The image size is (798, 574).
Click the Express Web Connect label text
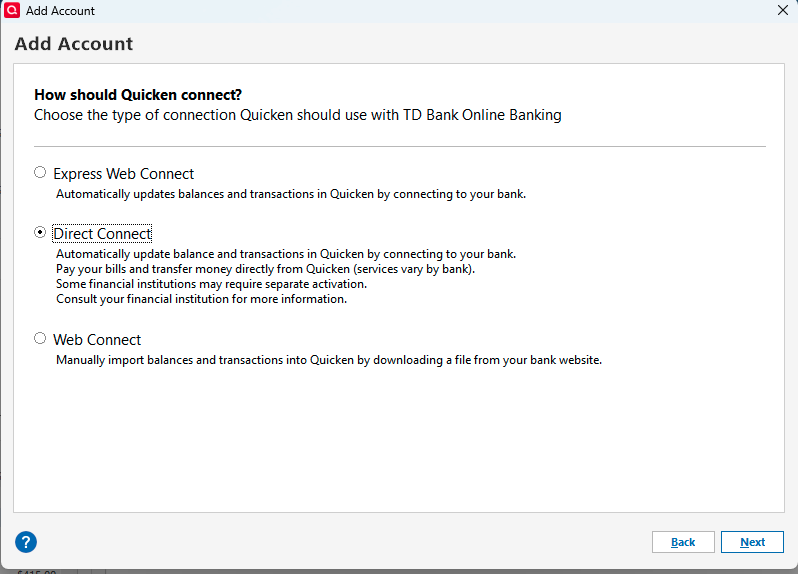coord(124,174)
